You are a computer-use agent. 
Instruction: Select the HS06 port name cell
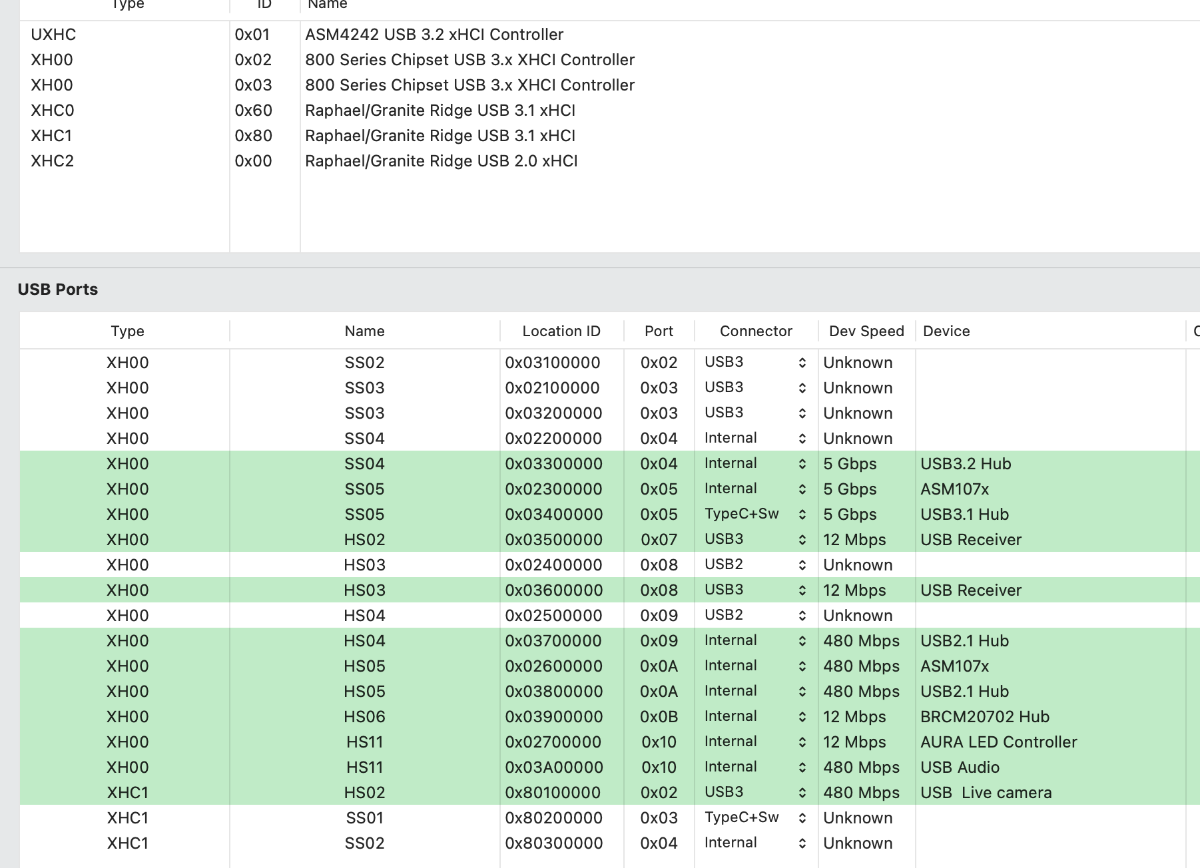point(364,717)
